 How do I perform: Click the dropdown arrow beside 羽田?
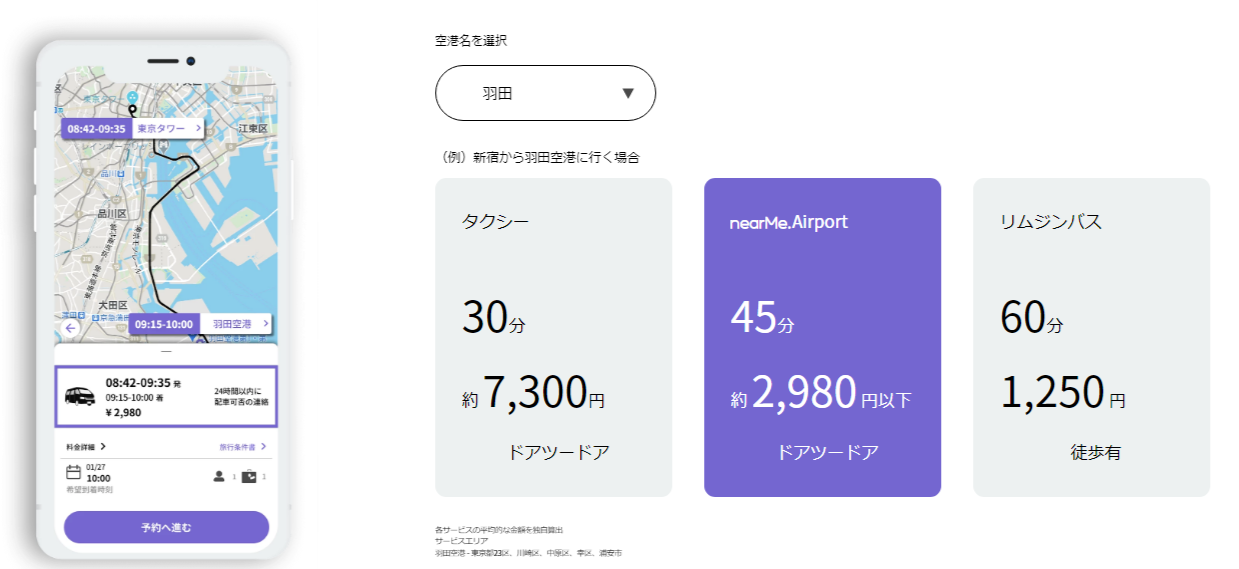(x=628, y=93)
